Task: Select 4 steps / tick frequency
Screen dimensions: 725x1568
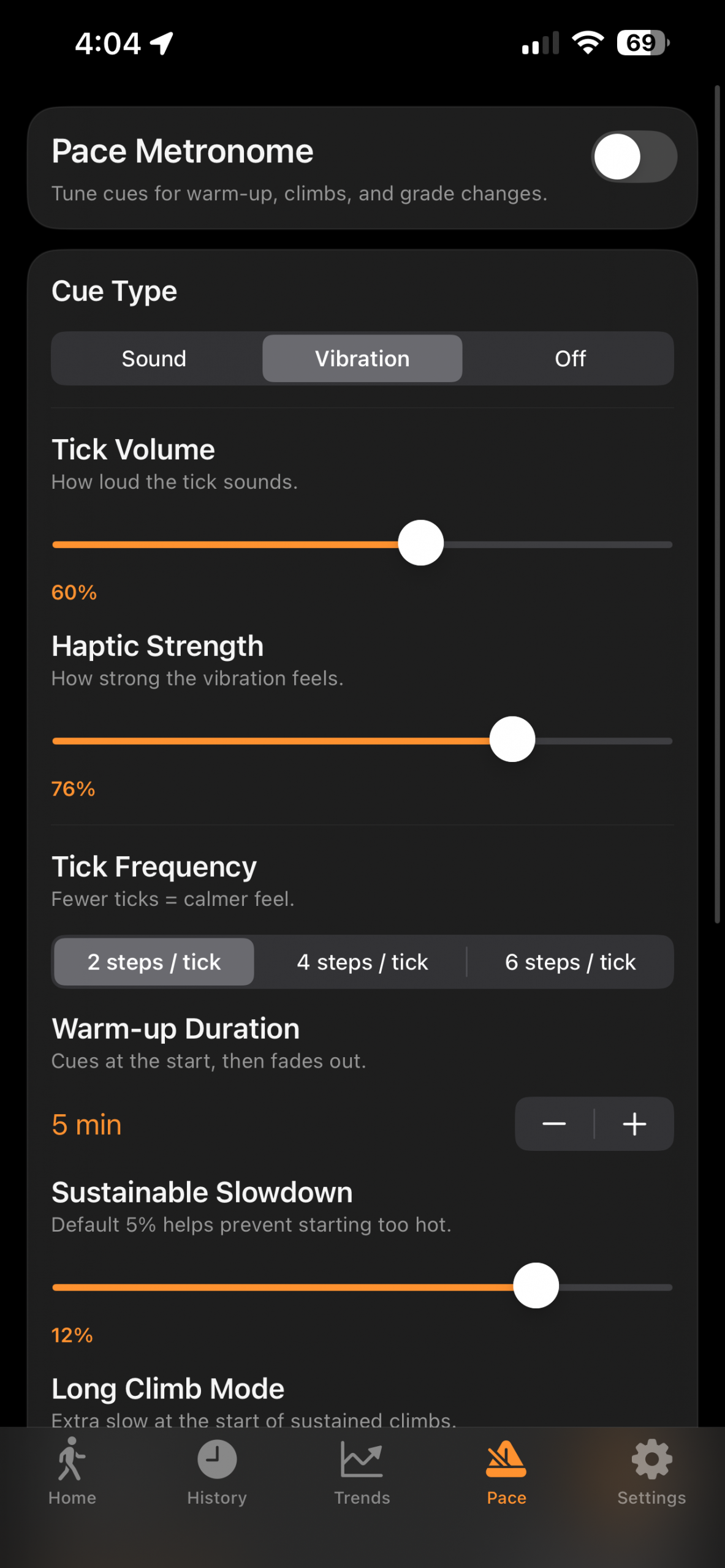Action: click(362, 962)
